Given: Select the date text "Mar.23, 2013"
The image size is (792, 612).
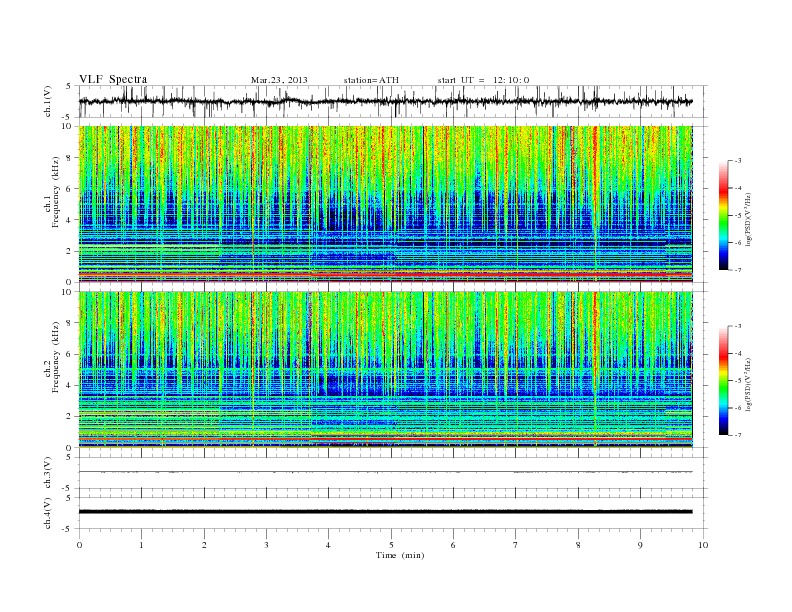Looking at the screenshot, I should point(279,80).
